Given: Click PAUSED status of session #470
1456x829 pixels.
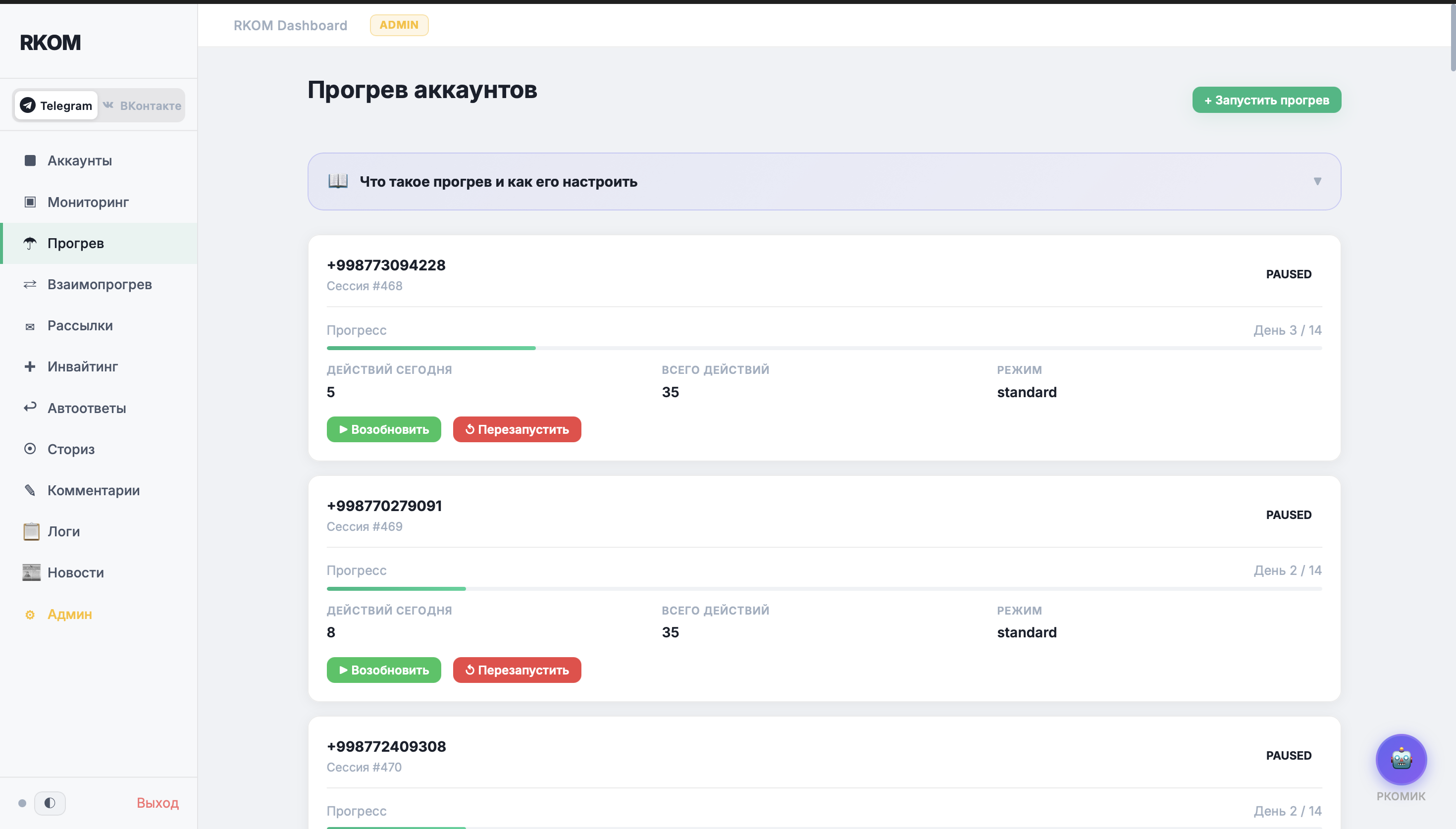Looking at the screenshot, I should pyautogui.click(x=1289, y=755).
